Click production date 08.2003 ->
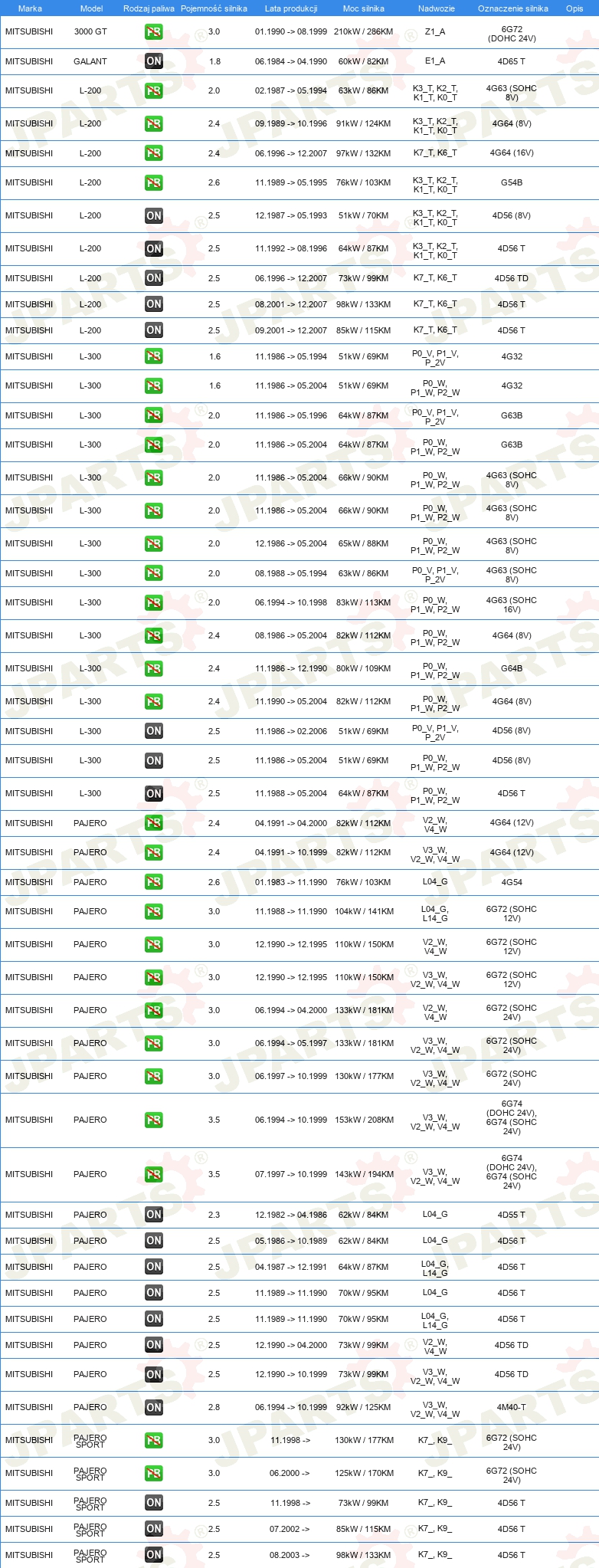This screenshot has height=1568, width=599. 290,1555
